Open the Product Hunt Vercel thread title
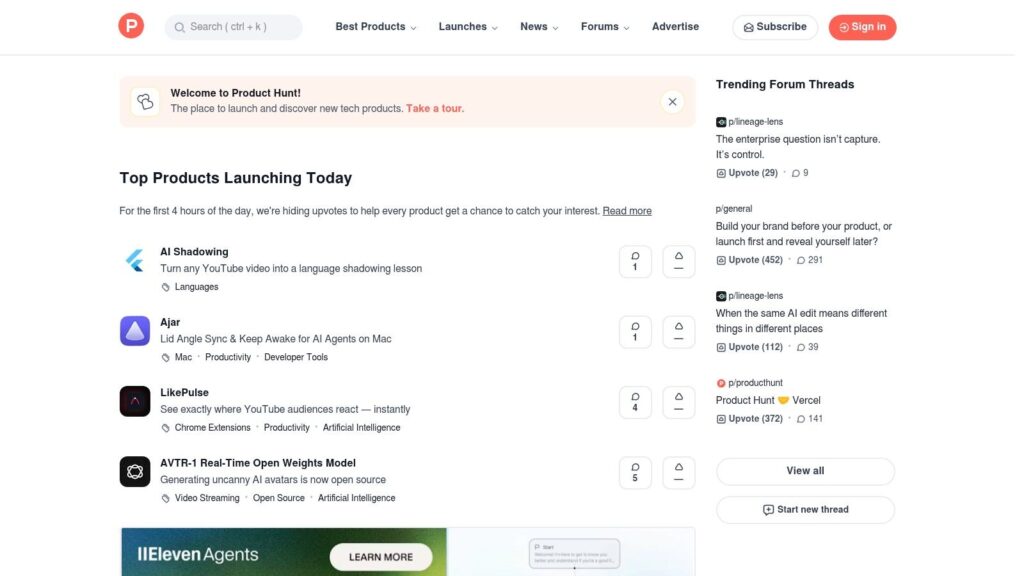The height and width of the screenshot is (576, 1024). (x=768, y=400)
